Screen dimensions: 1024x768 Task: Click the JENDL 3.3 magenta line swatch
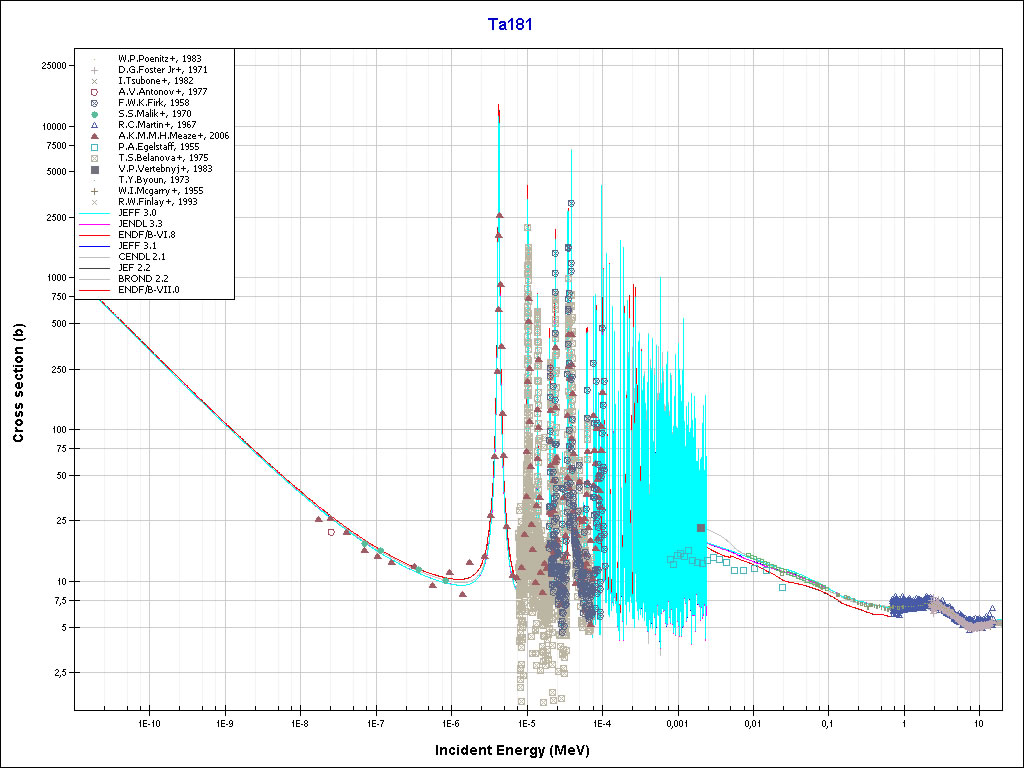pyautogui.click(x=94, y=224)
